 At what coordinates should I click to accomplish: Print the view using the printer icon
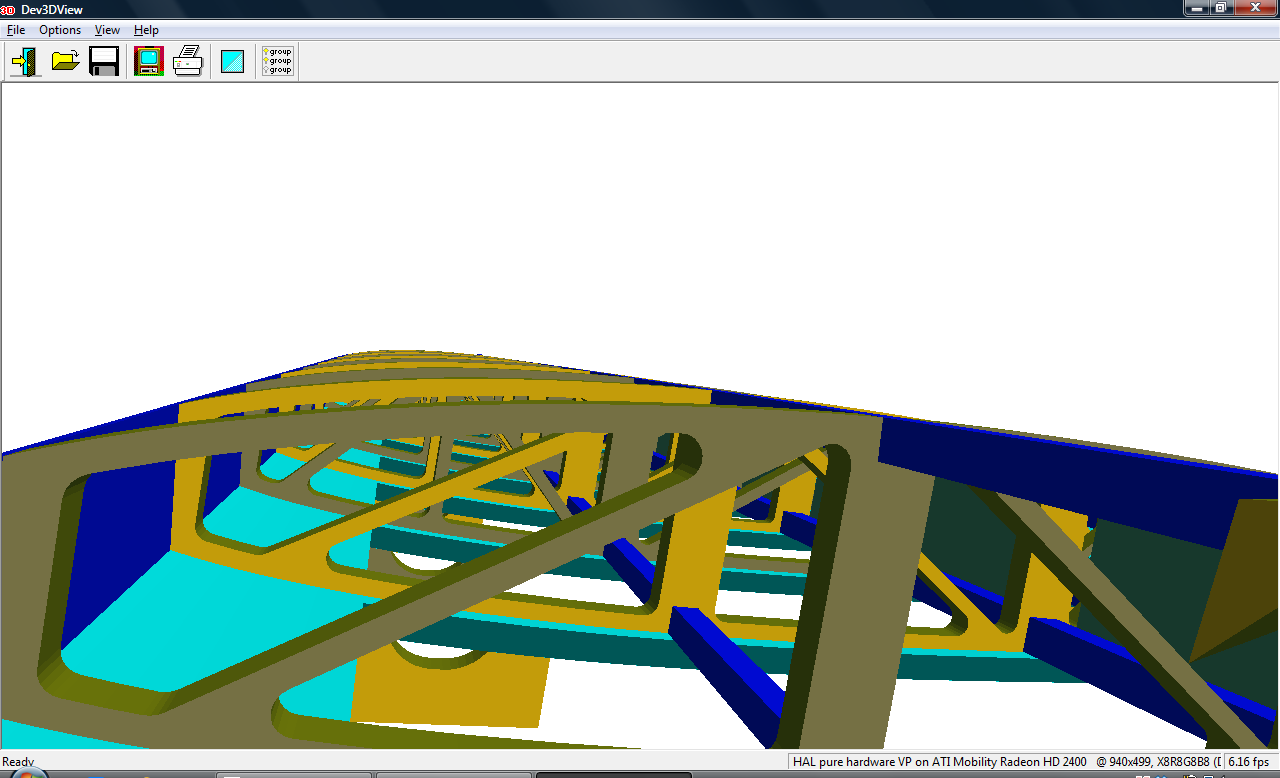[188, 62]
